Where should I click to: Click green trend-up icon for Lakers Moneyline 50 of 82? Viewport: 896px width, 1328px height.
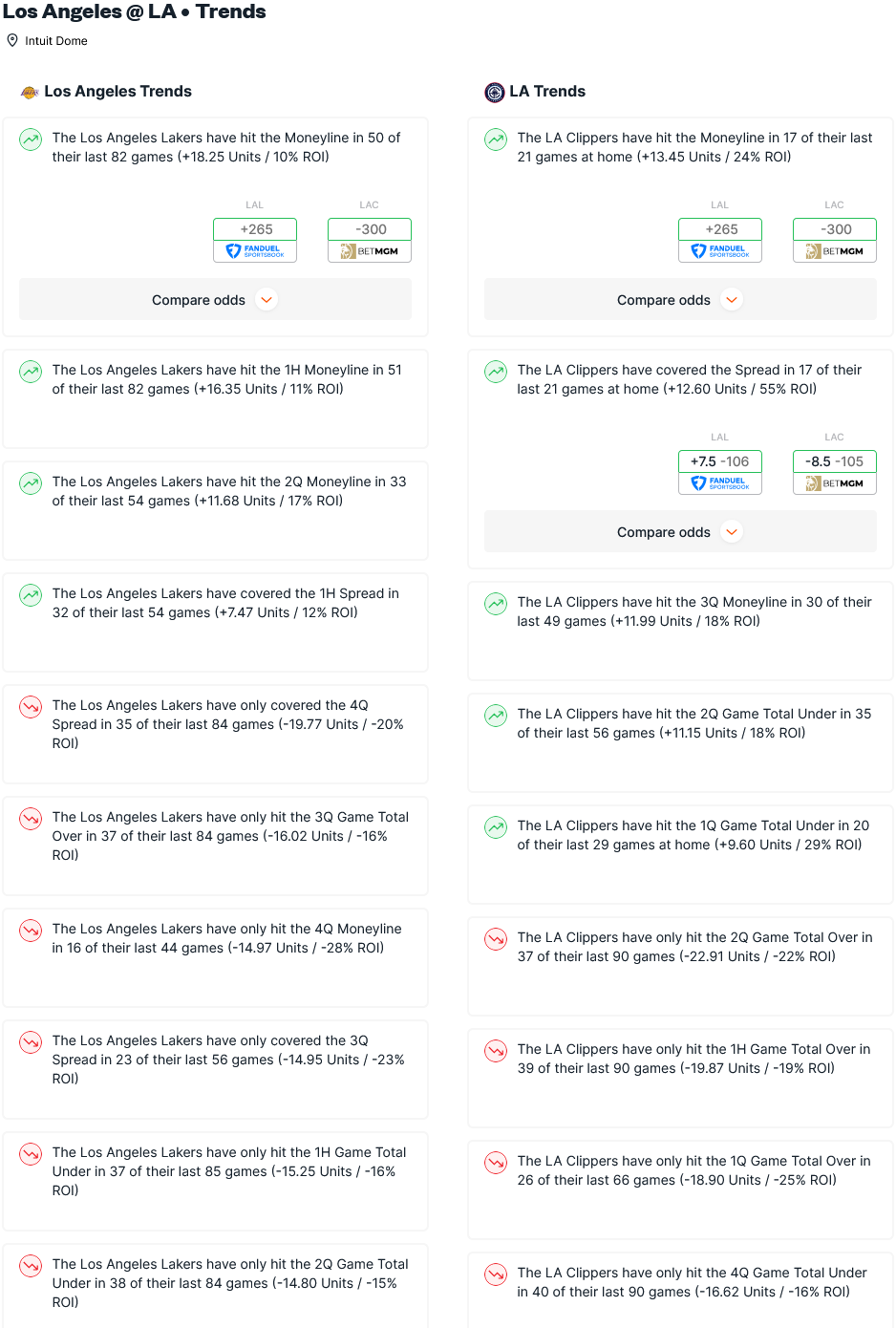pyautogui.click(x=31, y=139)
